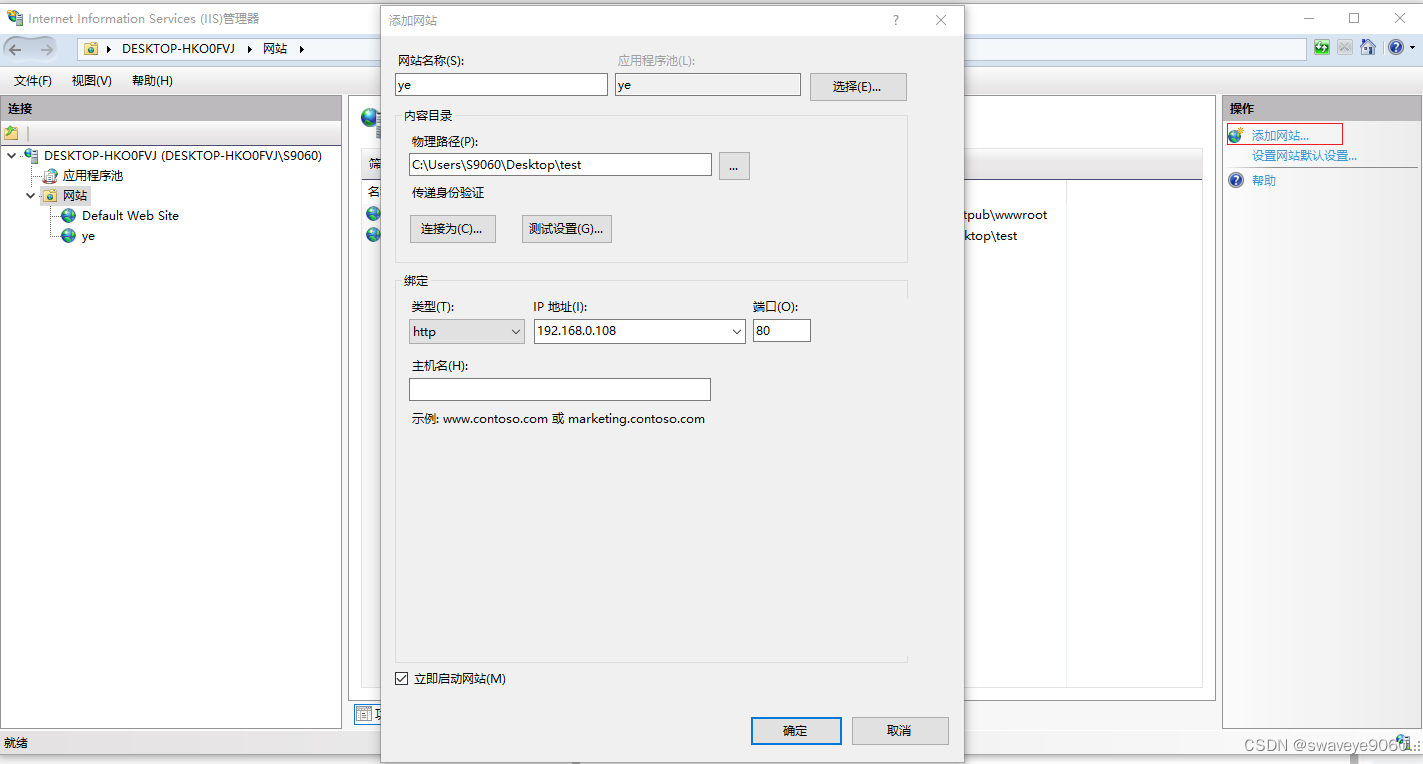Image resolution: width=1423 pixels, height=764 pixels.
Task: Click the server icon of the DESKTOP-HKO0FVJ node
Action: pos(32,156)
